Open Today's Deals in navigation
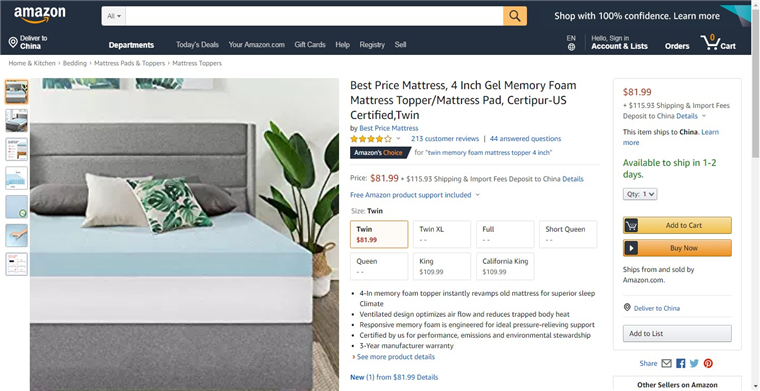Viewport: 760px width, 391px height. pyautogui.click(x=197, y=45)
